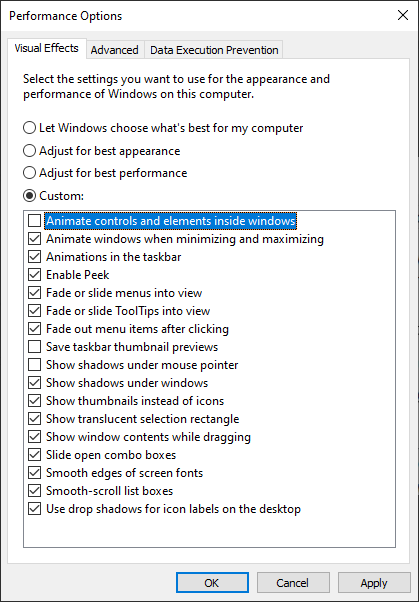Switch to the Advanced tab

tap(114, 50)
